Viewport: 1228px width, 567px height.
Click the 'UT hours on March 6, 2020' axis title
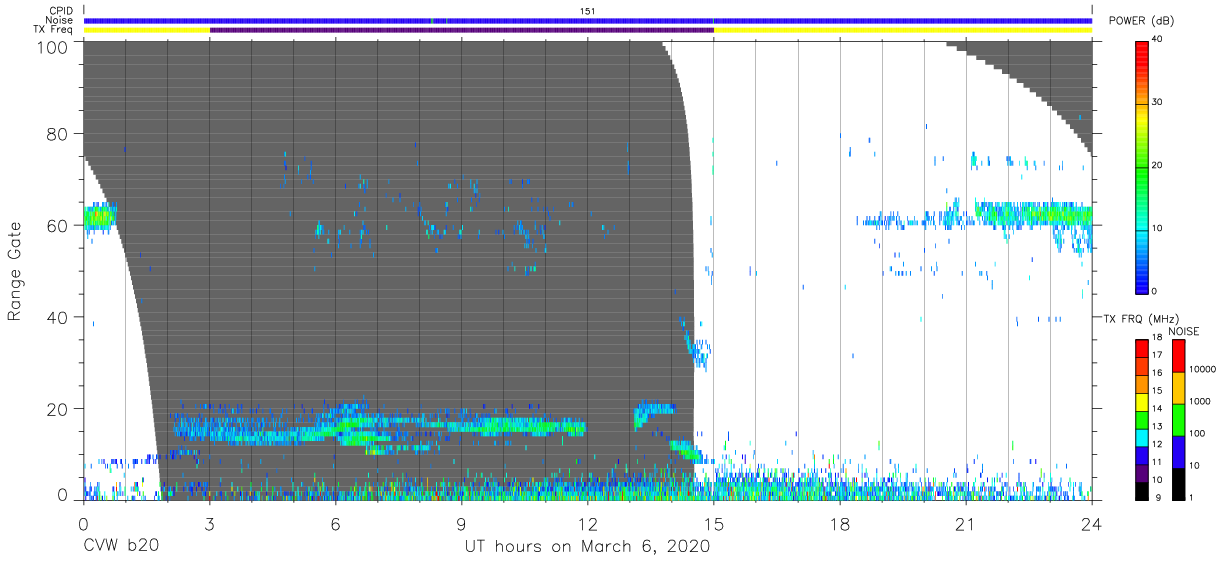pyautogui.click(x=587, y=547)
